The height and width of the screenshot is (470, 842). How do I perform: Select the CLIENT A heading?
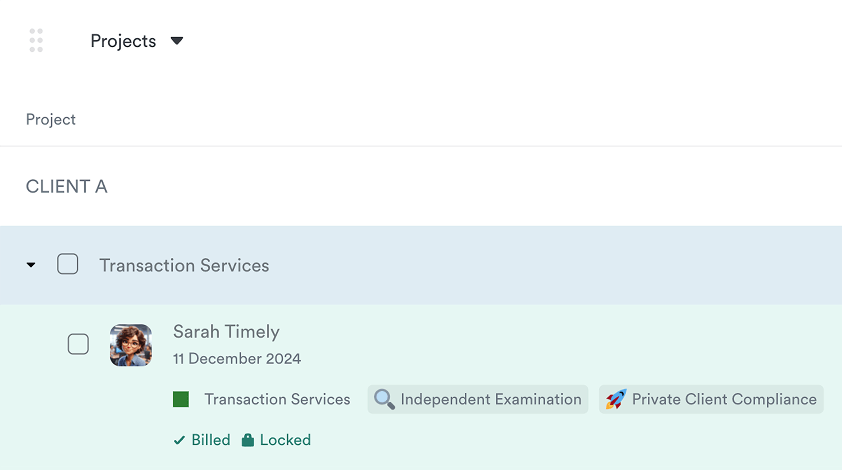[67, 187]
